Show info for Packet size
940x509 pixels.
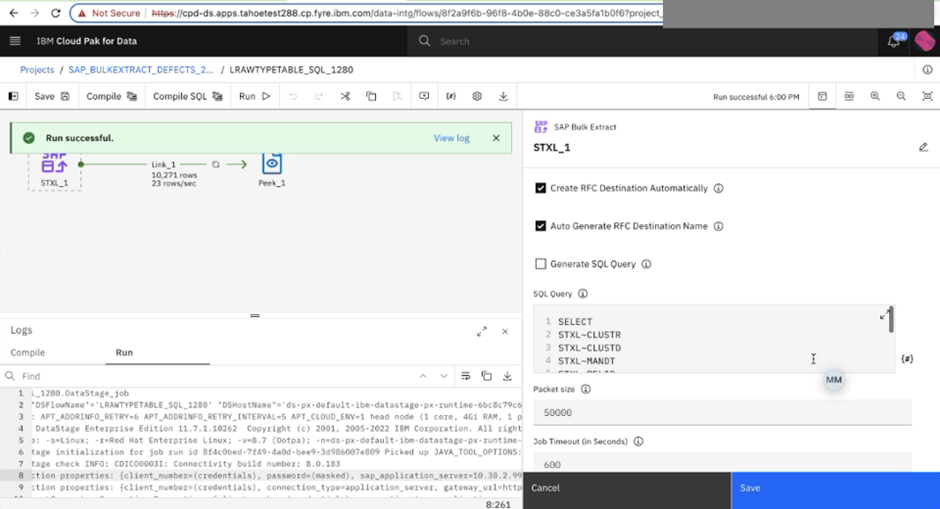click(586, 389)
